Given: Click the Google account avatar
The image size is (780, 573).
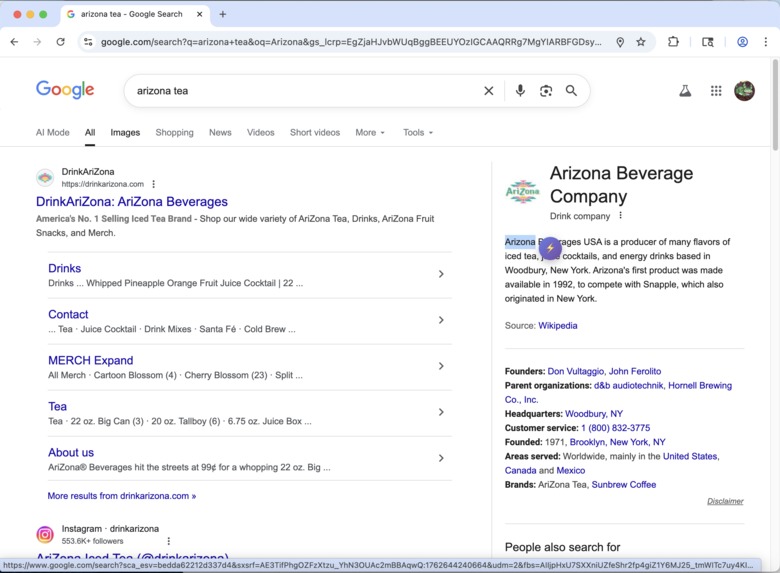Looking at the screenshot, I should pyautogui.click(x=744, y=91).
